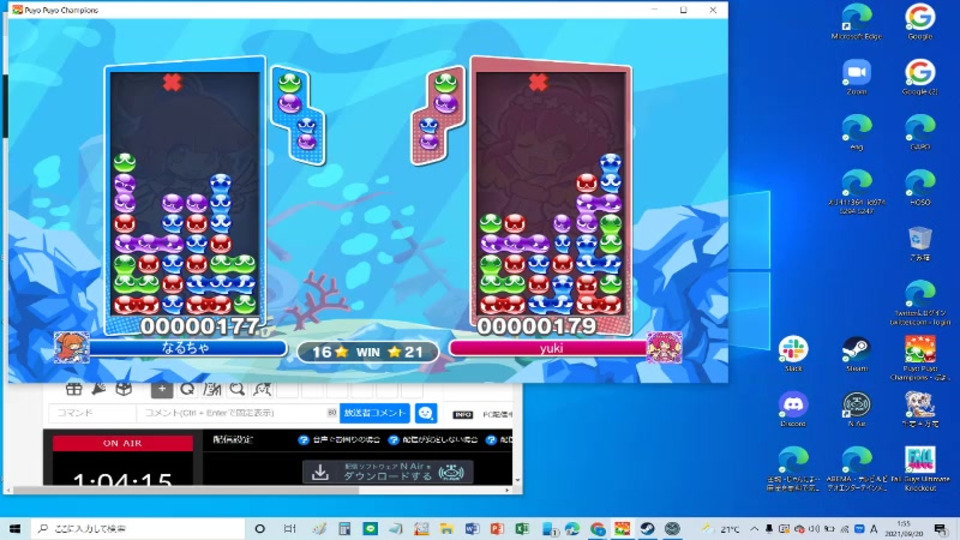Open Excel from the taskbar
Screen dimensions: 960x540
pyautogui.click(x=522, y=528)
